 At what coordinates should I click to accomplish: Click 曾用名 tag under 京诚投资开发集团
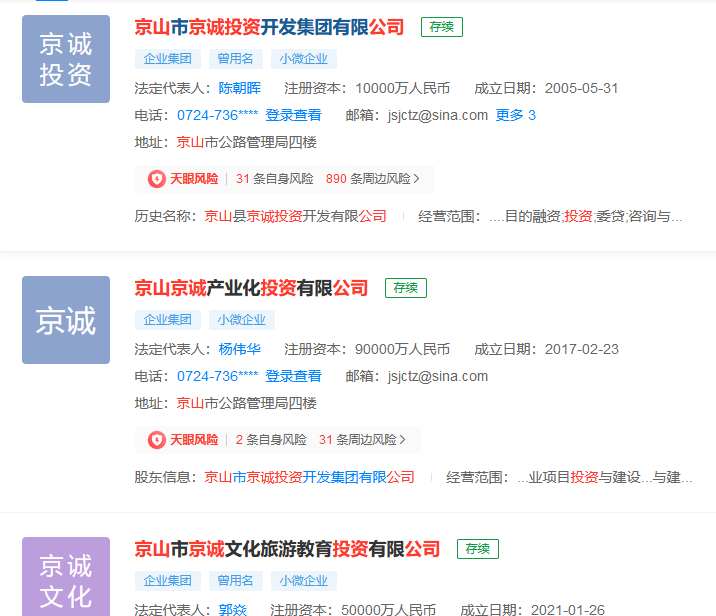coord(236,59)
